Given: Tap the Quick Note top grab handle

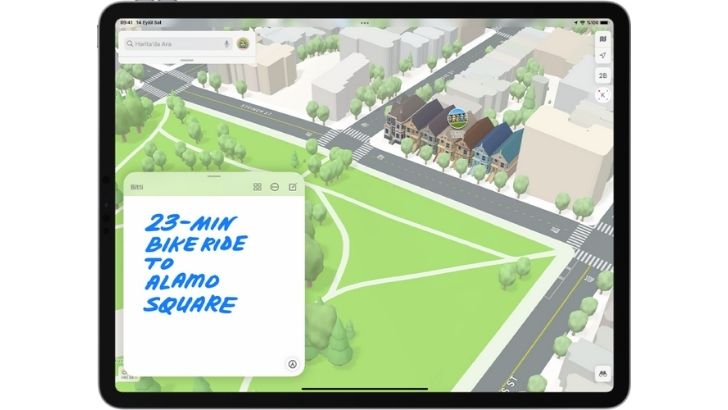Looking at the screenshot, I should point(214,176).
